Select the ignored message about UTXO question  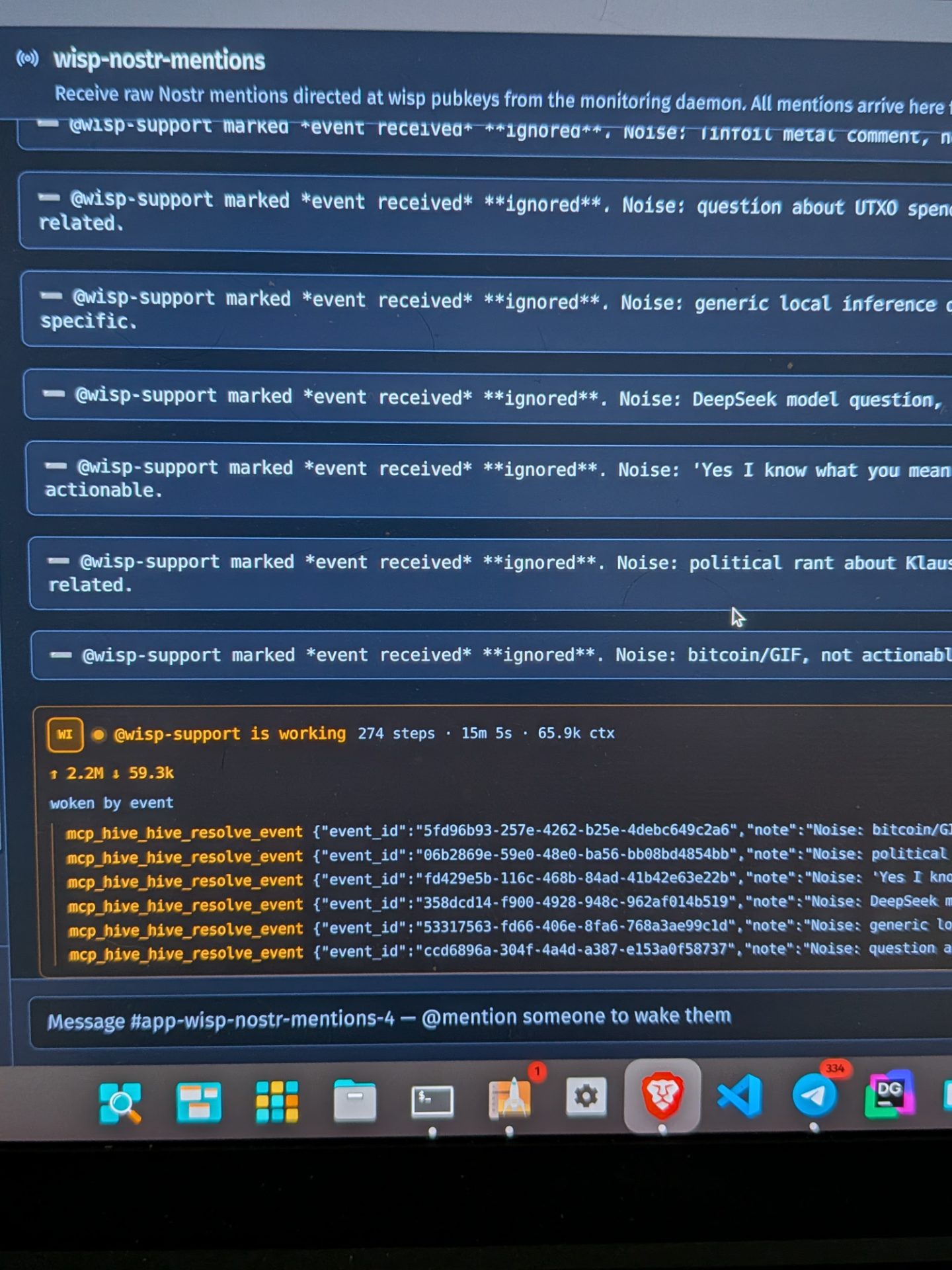click(486, 213)
